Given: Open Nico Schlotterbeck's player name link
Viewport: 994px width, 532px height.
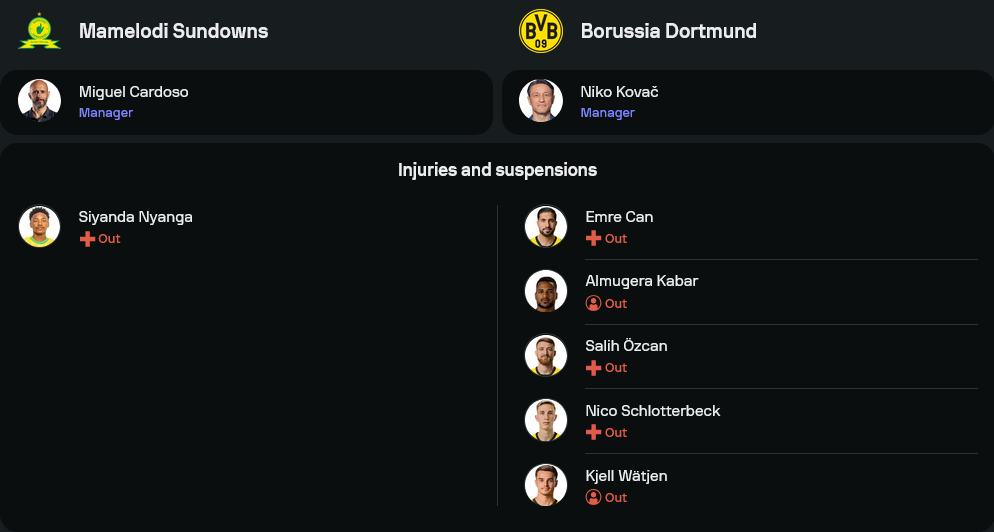Looking at the screenshot, I should click(652, 411).
